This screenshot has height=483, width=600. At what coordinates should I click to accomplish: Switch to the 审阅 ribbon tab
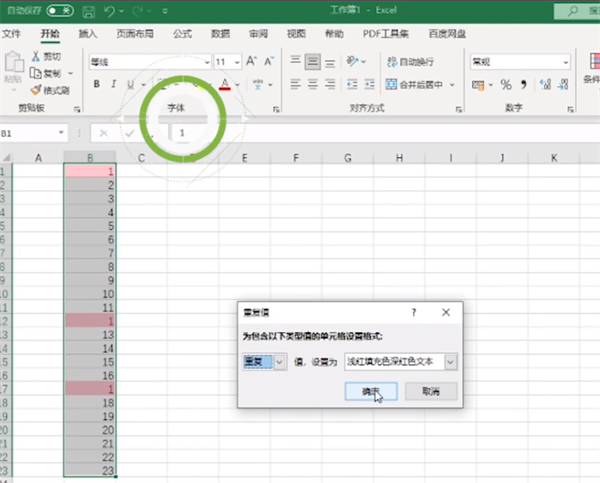258,34
